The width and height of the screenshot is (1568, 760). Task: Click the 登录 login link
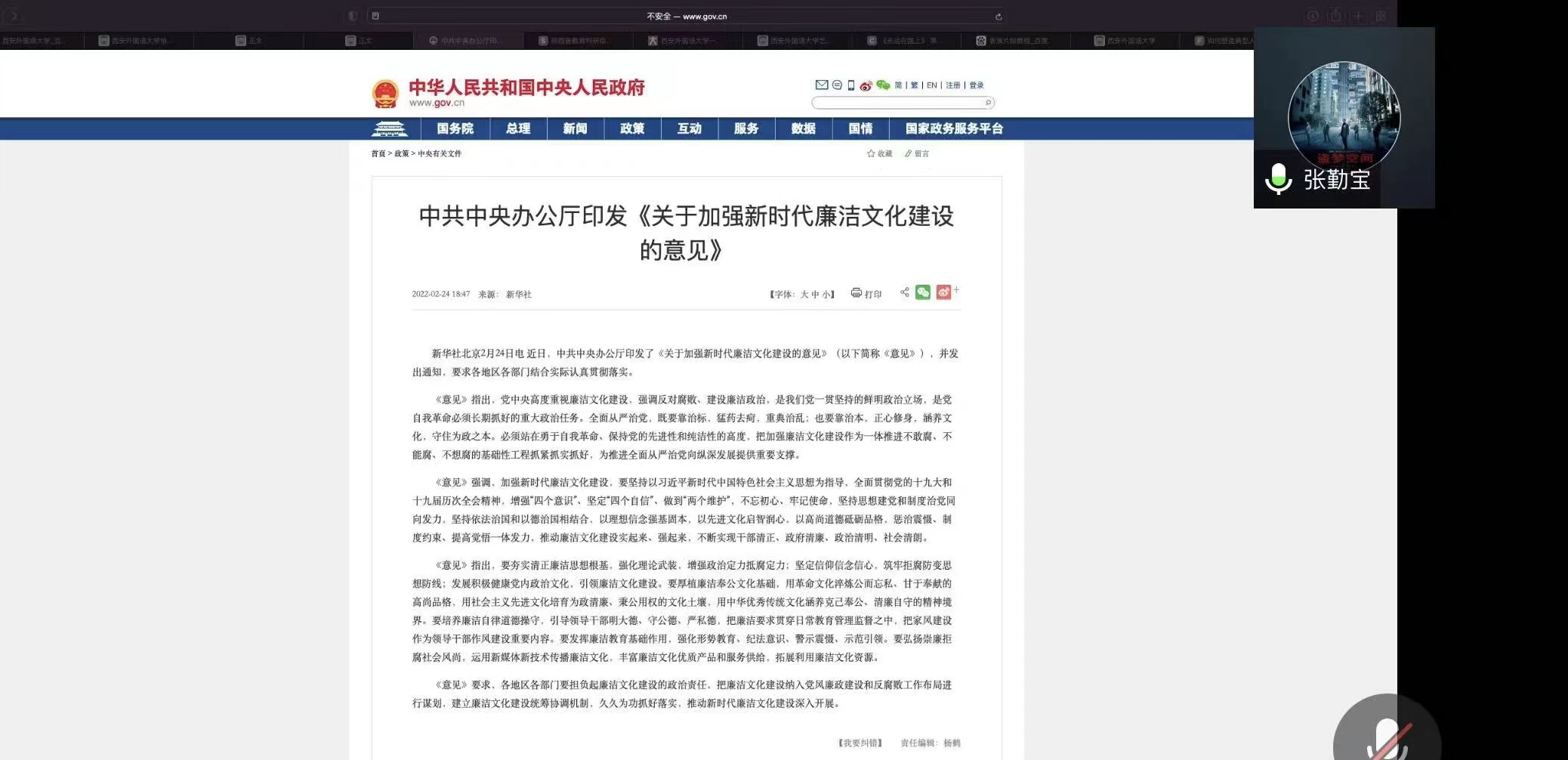coord(977,85)
